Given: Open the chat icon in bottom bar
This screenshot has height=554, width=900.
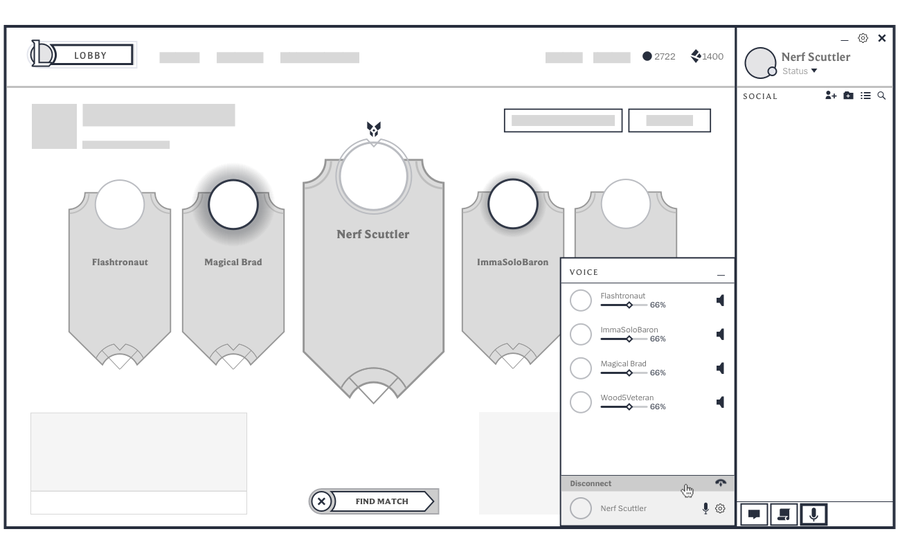Looking at the screenshot, I should [754, 514].
